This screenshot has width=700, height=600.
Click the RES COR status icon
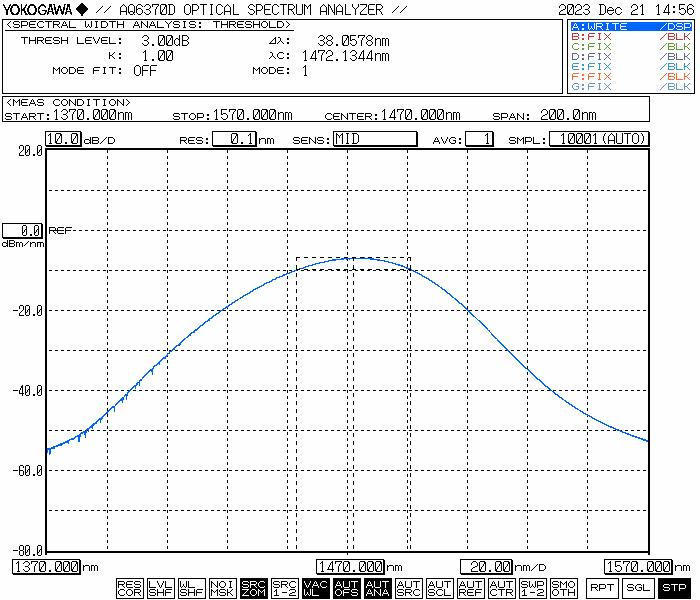(x=129, y=588)
